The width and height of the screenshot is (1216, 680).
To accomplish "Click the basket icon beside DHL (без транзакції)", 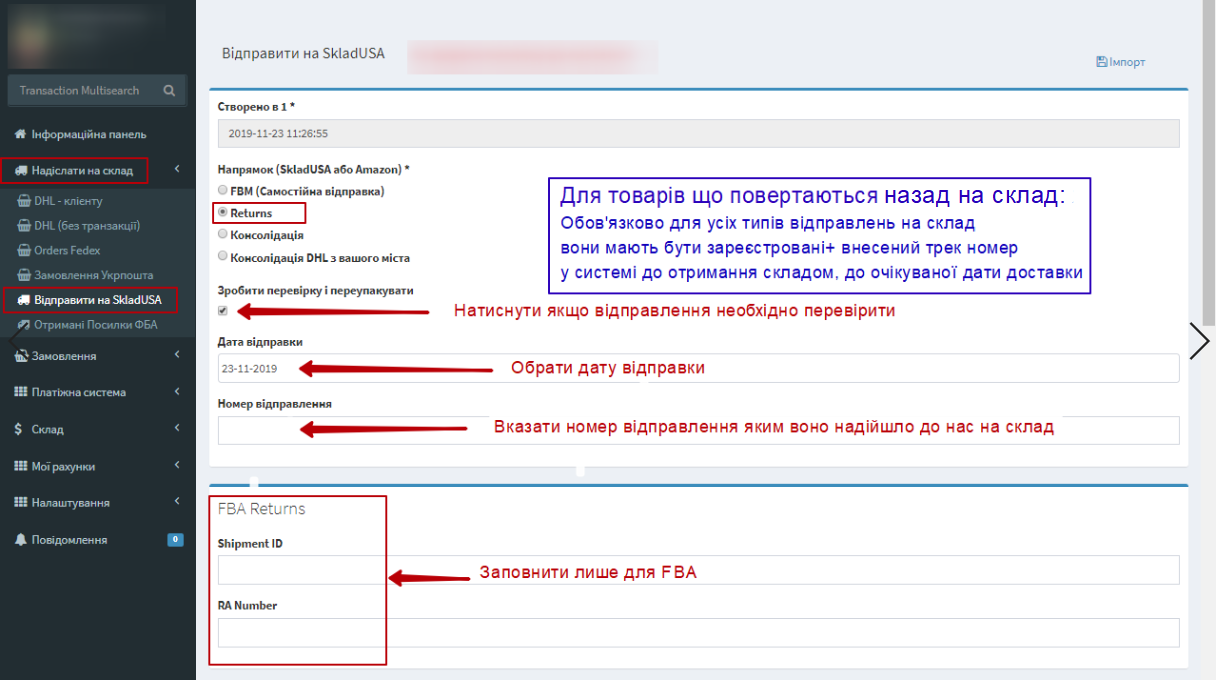I will click(26, 226).
